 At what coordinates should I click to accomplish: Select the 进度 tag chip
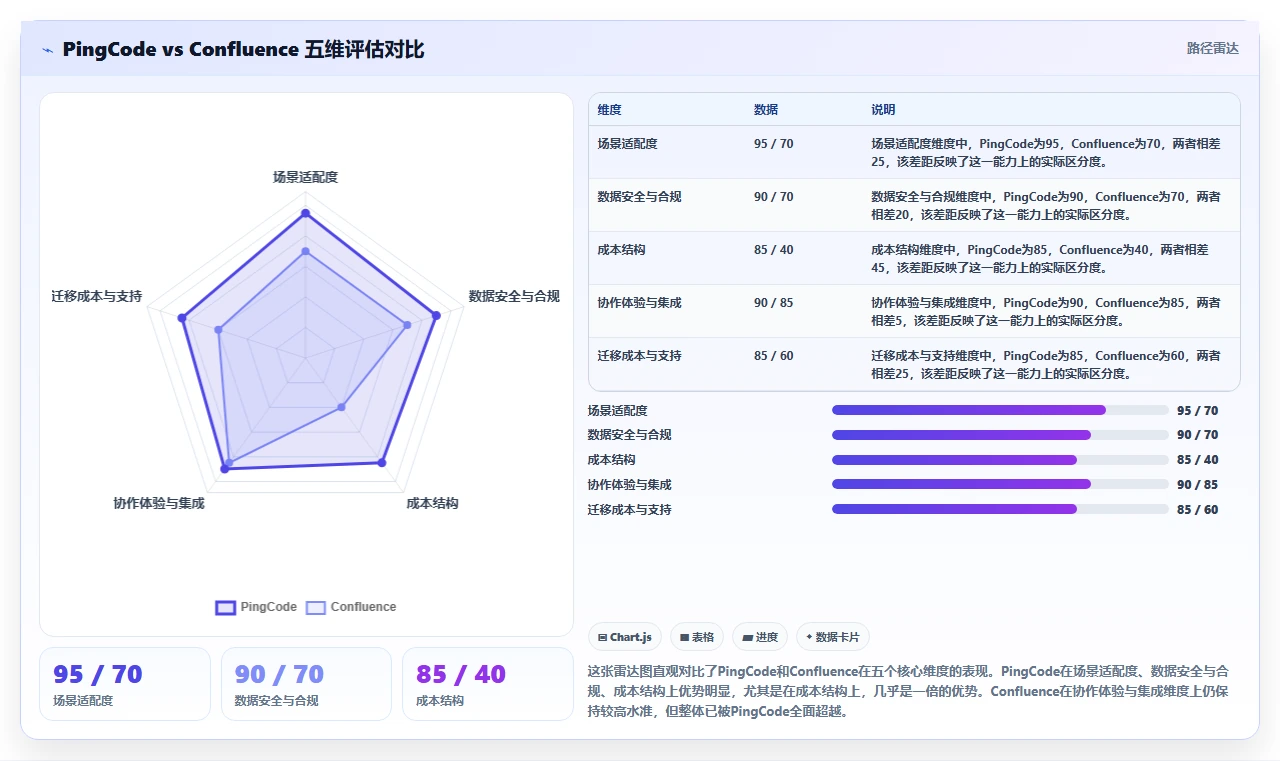point(760,637)
